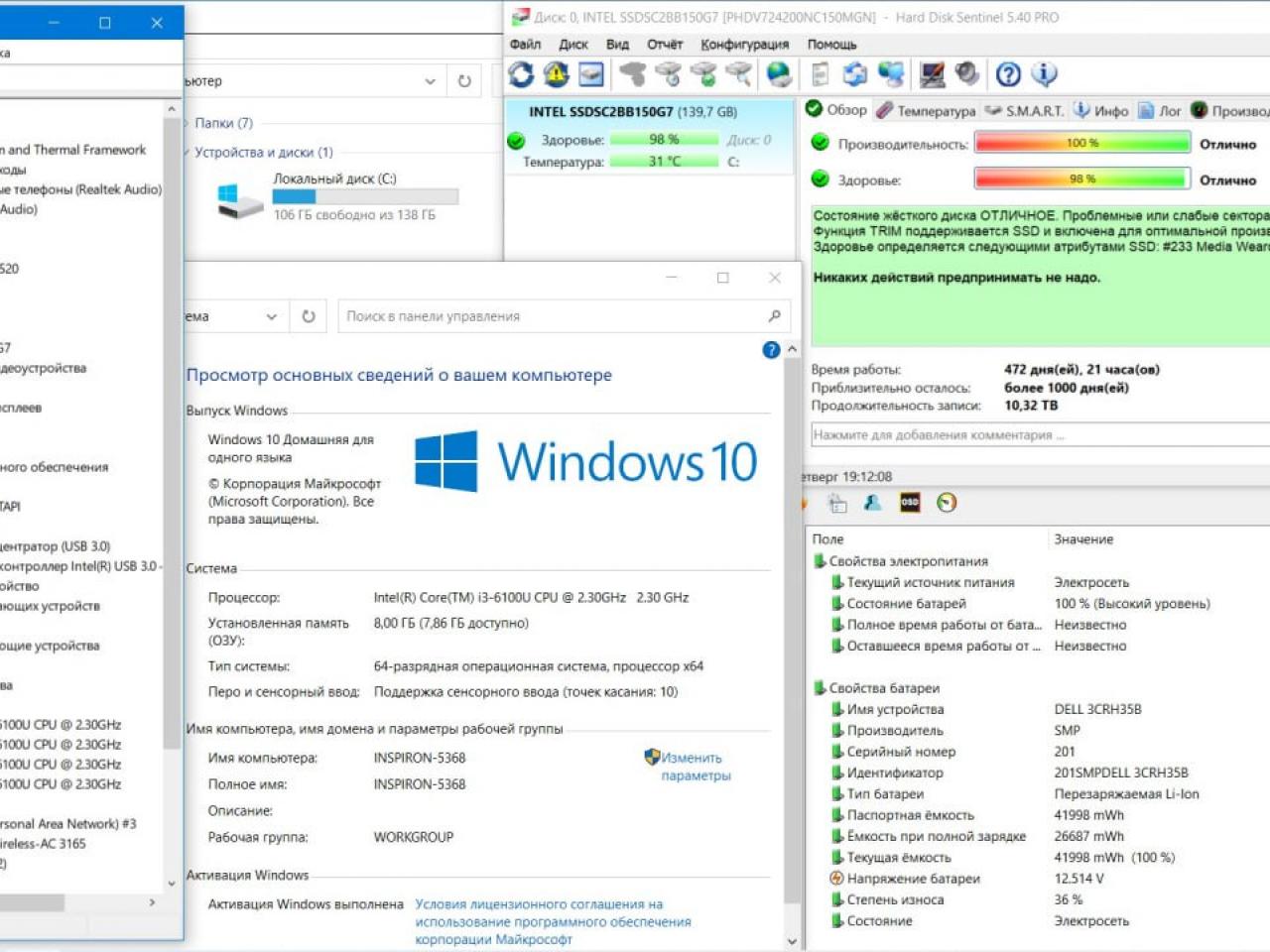Click the disk test icon with green check
This screenshot has width=1270, height=952.
point(703,74)
